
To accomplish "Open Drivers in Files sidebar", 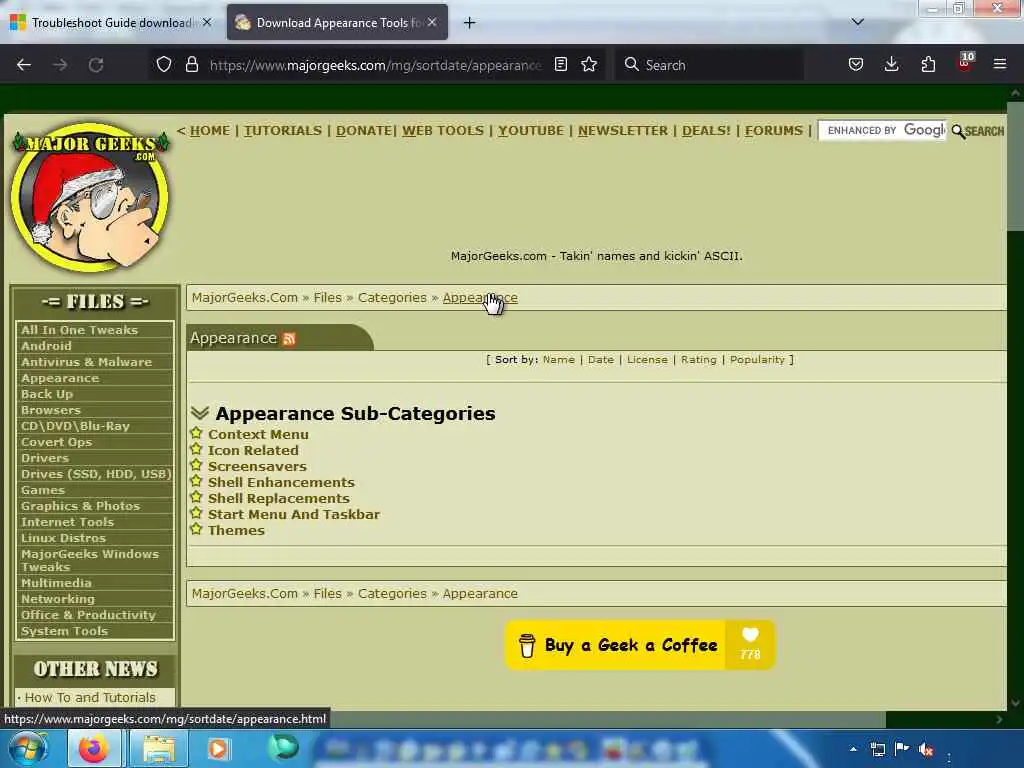I will coord(44,458).
